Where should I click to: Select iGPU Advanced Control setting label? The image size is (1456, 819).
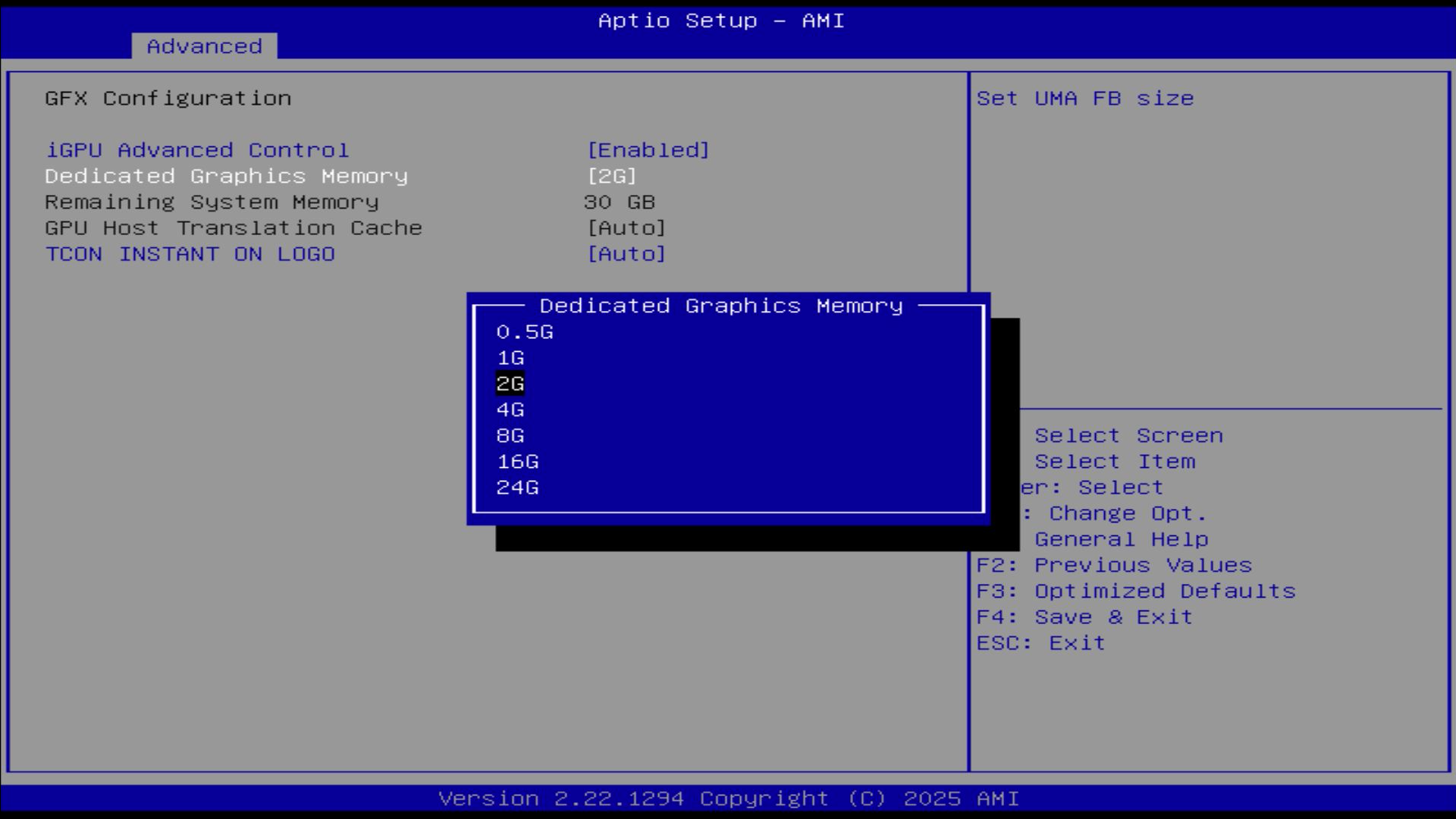tap(197, 150)
